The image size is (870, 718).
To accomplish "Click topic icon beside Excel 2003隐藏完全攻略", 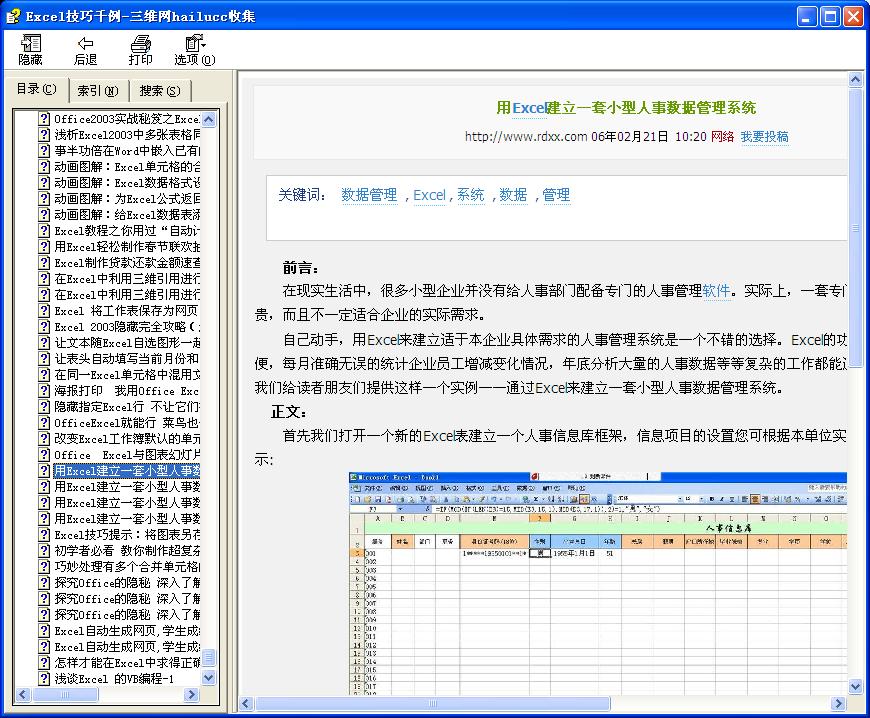I will [44, 327].
